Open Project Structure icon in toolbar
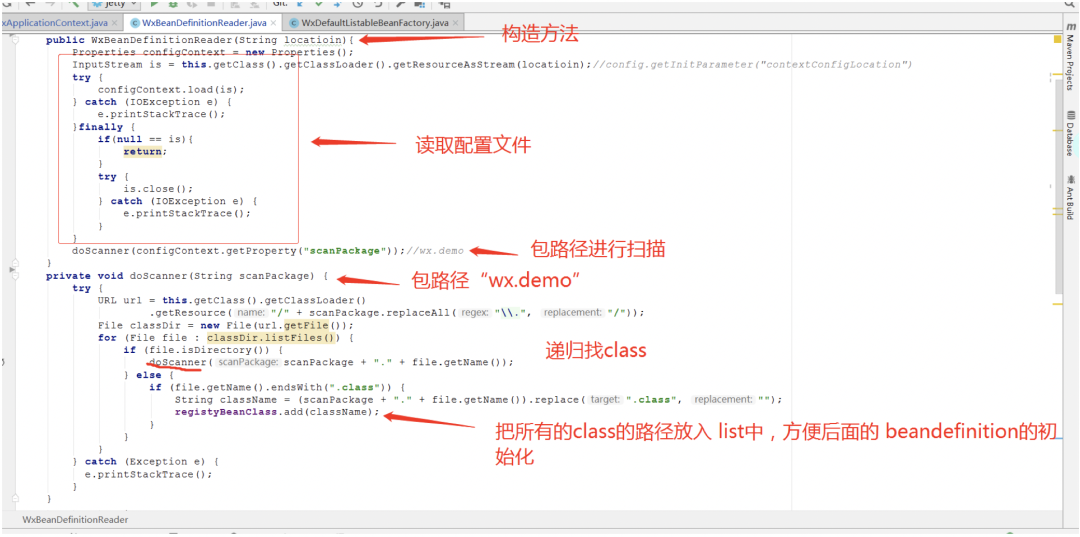 coord(419,4)
